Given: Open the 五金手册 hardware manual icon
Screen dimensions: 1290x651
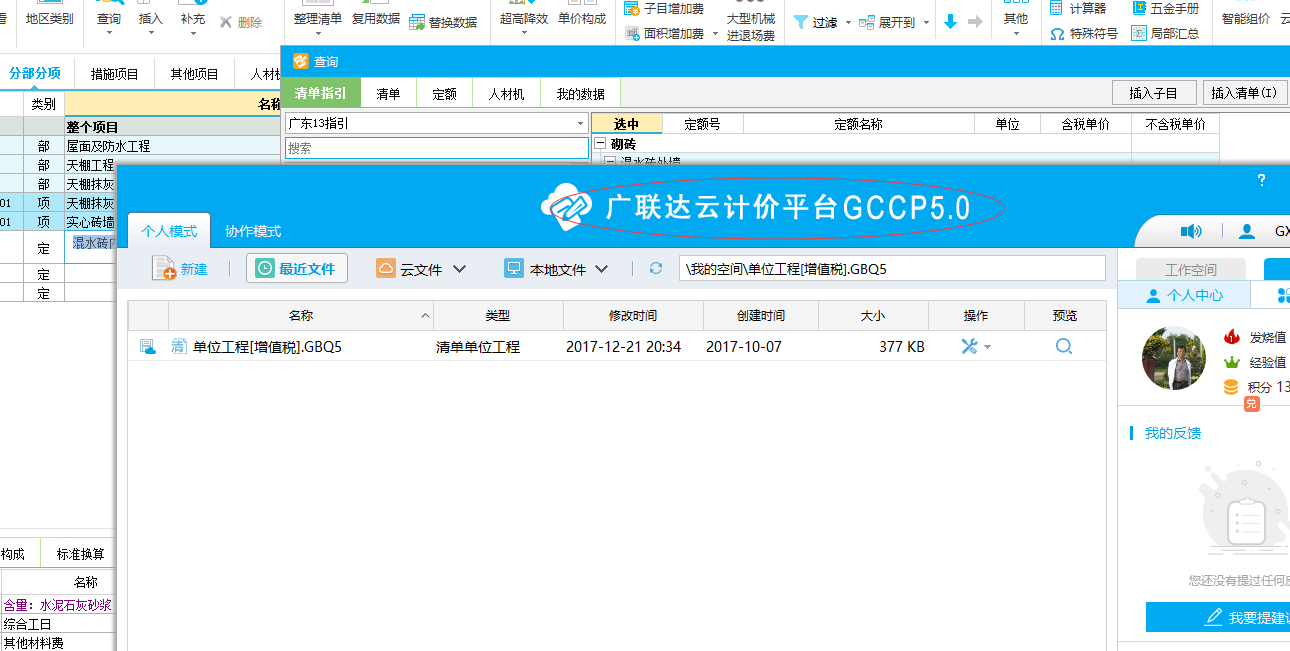Looking at the screenshot, I should [1140, 8].
